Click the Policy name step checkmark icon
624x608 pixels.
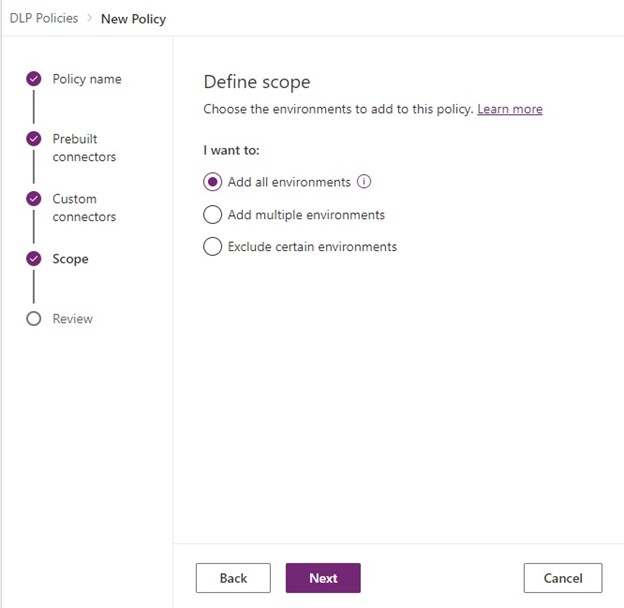pyautogui.click(x=34, y=79)
